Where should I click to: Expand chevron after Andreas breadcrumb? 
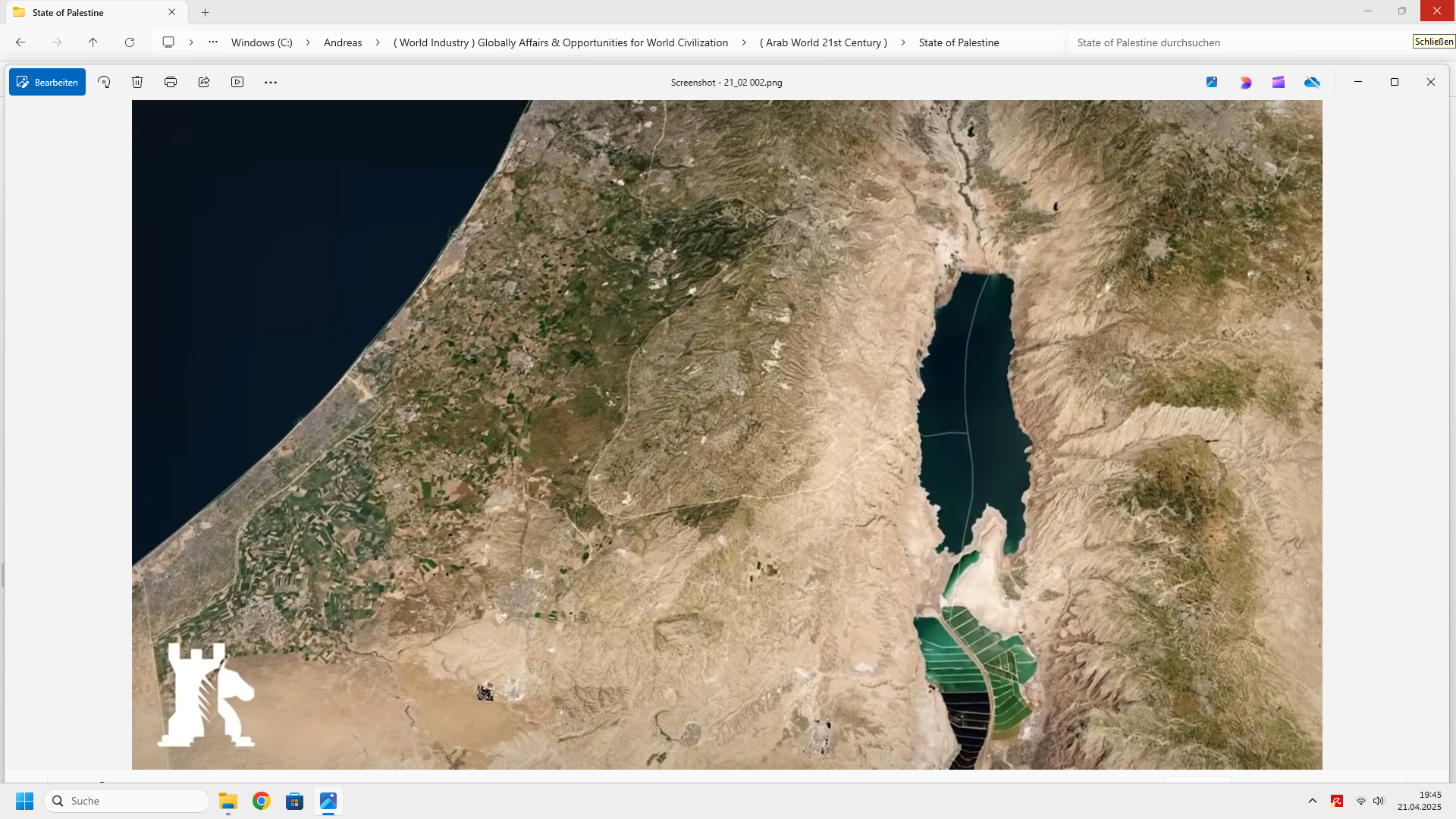pos(378,42)
